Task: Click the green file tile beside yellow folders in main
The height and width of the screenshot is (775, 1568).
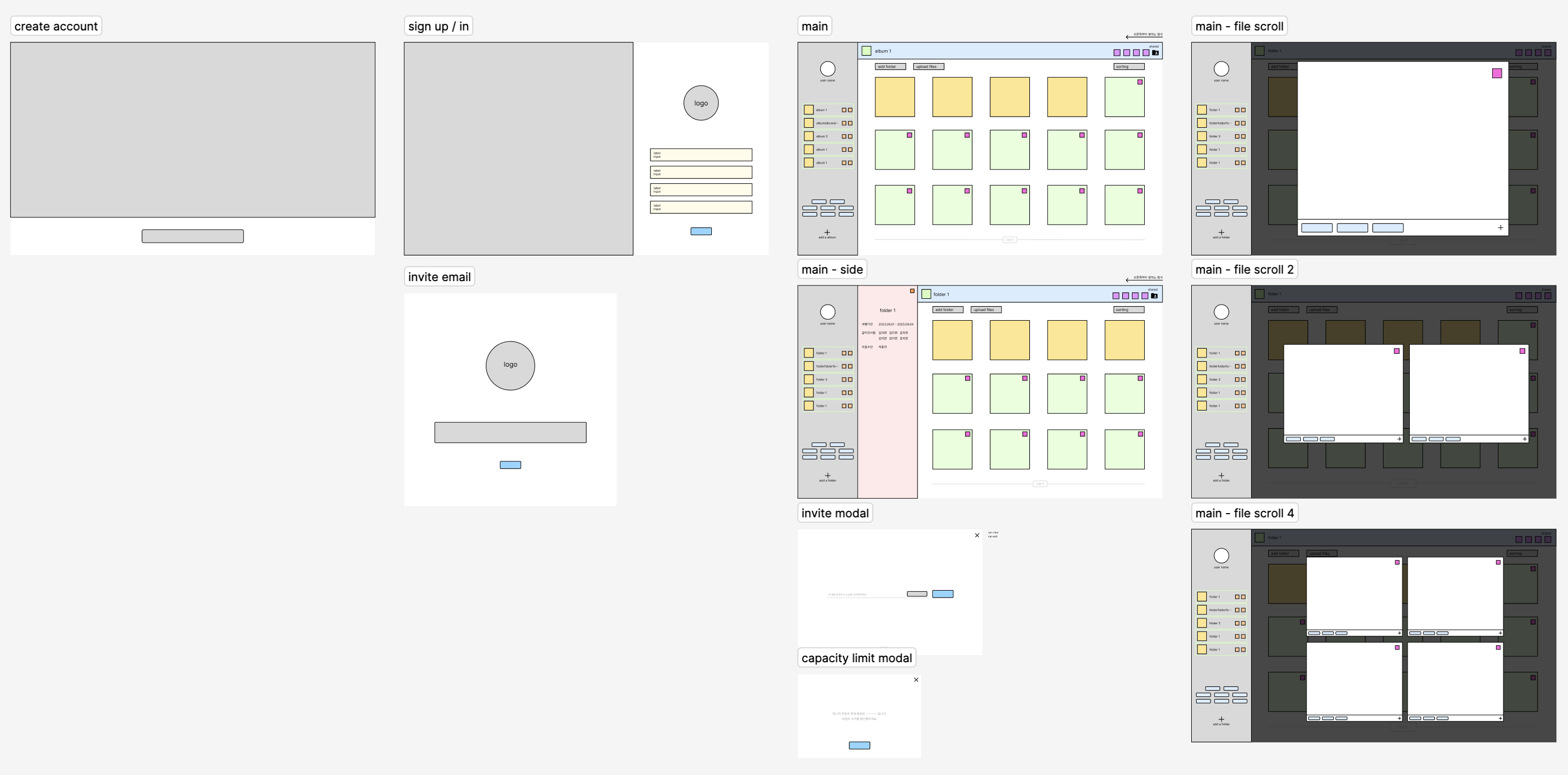Action: click(x=1124, y=97)
